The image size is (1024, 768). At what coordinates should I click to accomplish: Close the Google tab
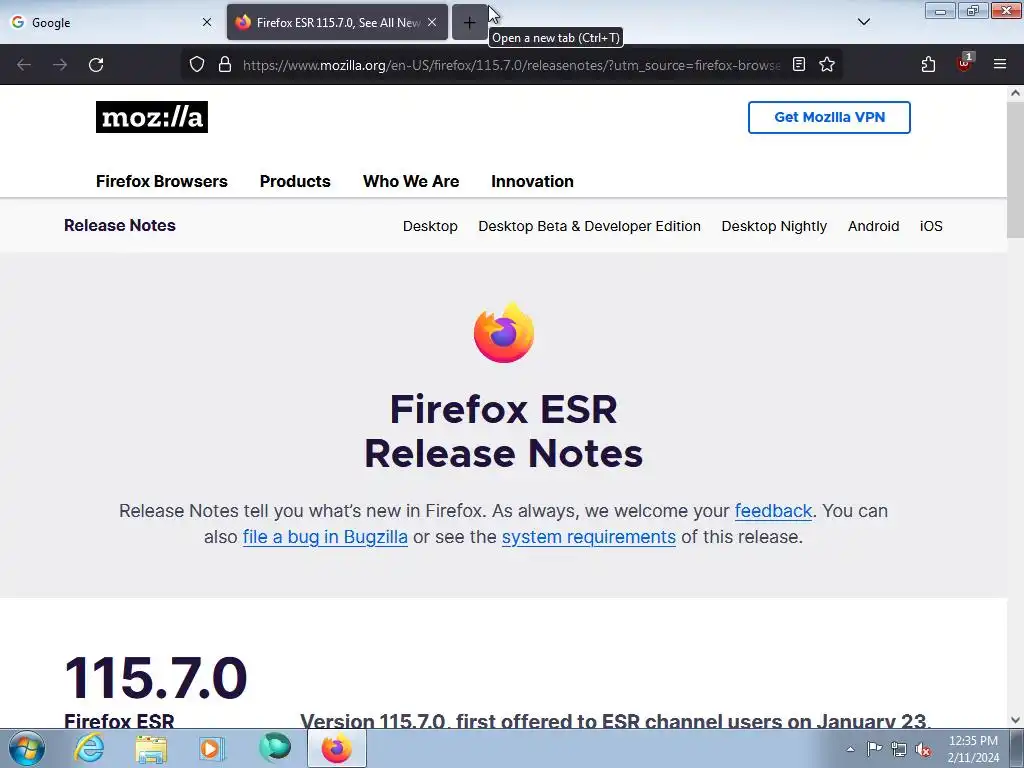pos(206,22)
